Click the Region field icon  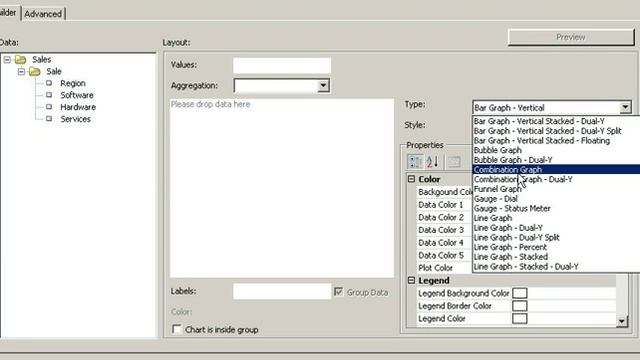(49, 83)
